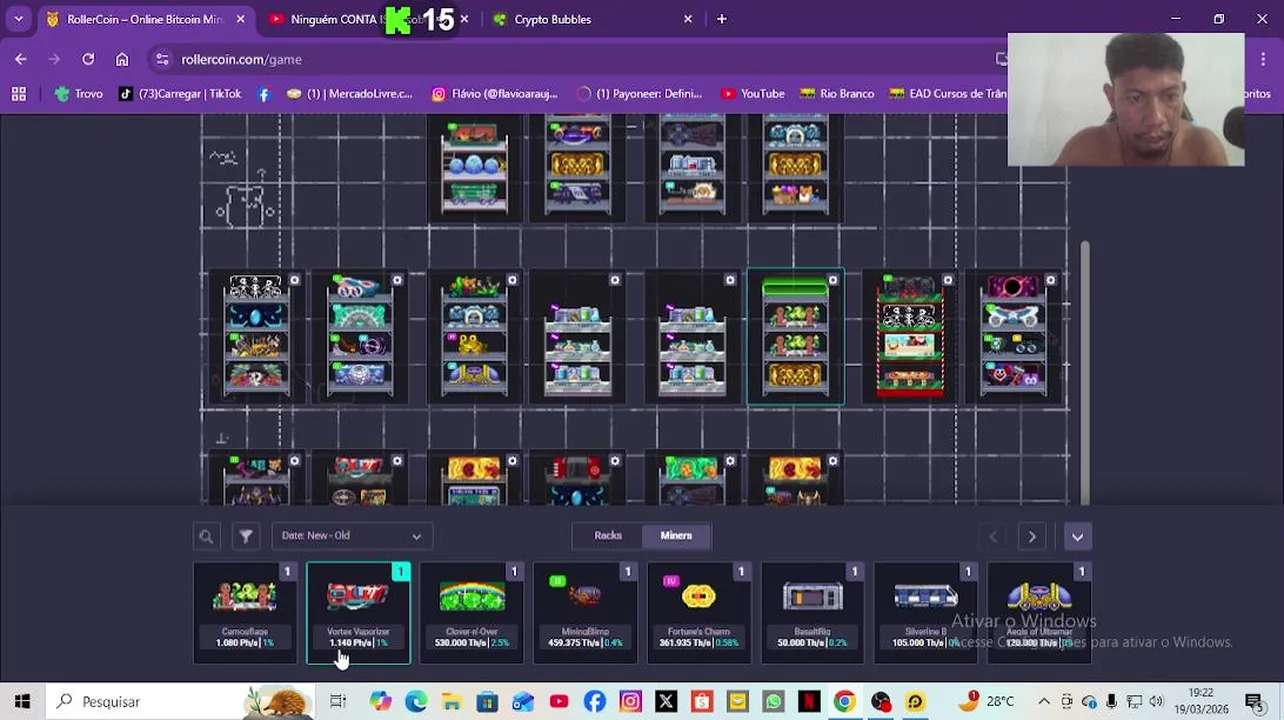Select the Silverline B miner card

pyautogui.click(x=926, y=613)
